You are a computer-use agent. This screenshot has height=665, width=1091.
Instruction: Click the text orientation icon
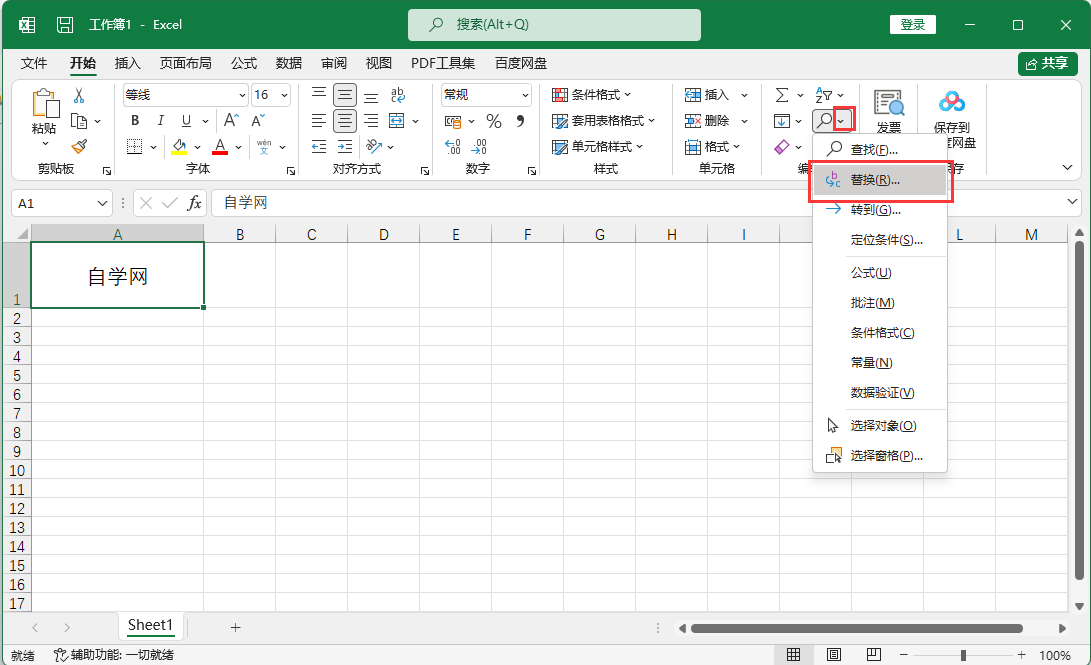pos(374,146)
